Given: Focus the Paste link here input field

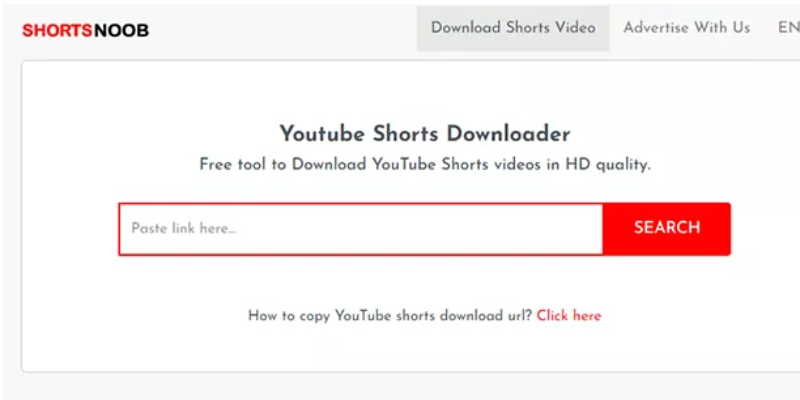Looking at the screenshot, I should [x=361, y=229].
